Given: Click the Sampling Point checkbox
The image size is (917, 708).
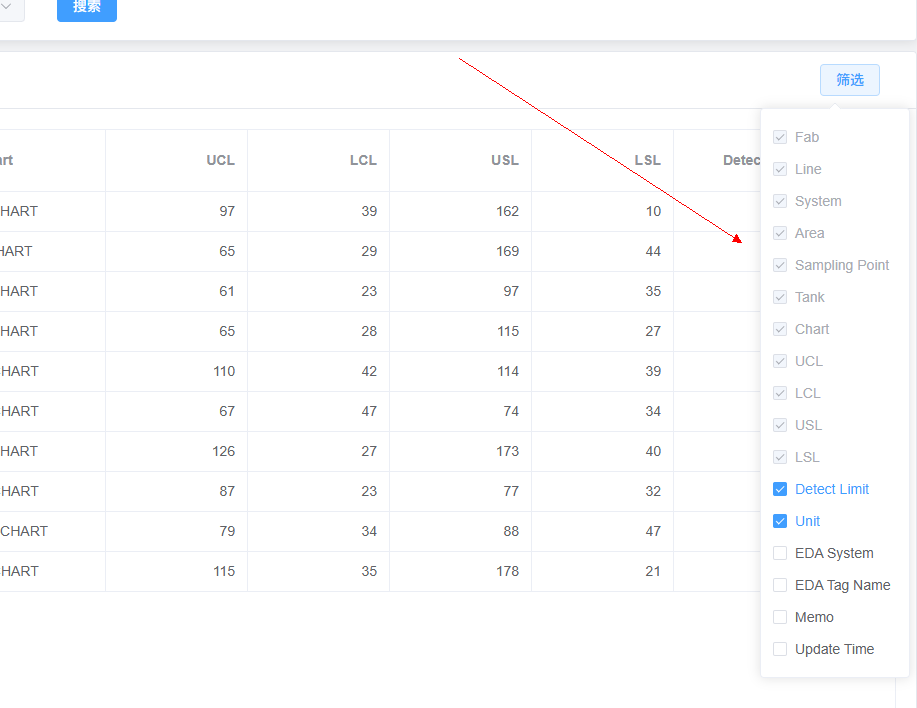Looking at the screenshot, I should coord(780,265).
